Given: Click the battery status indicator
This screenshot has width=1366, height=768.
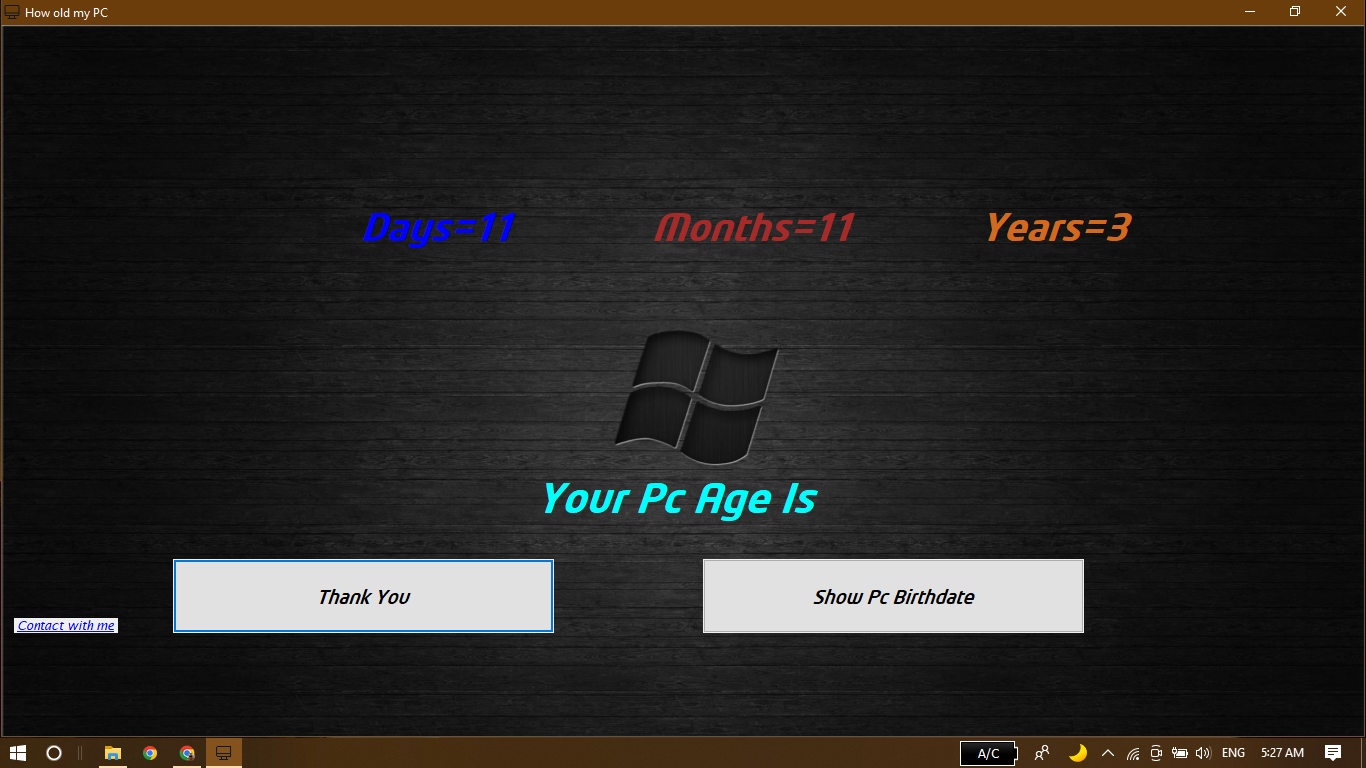Looking at the screenshot, I should 1180,753.
